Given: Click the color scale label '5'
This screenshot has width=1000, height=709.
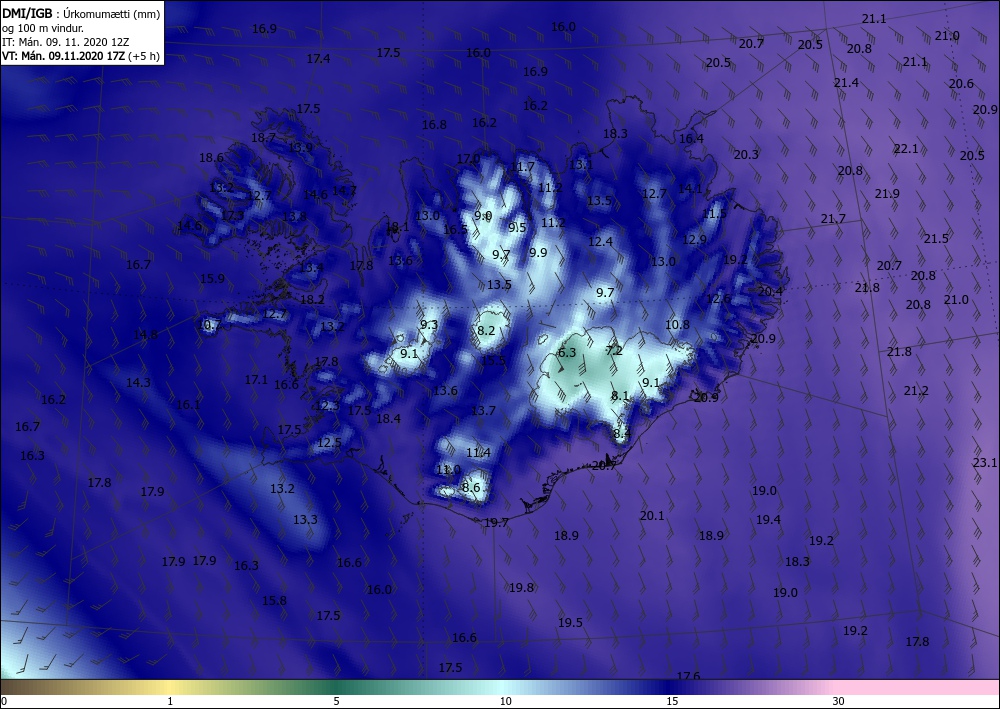Looking at the screenshot, I should [336, 701].
